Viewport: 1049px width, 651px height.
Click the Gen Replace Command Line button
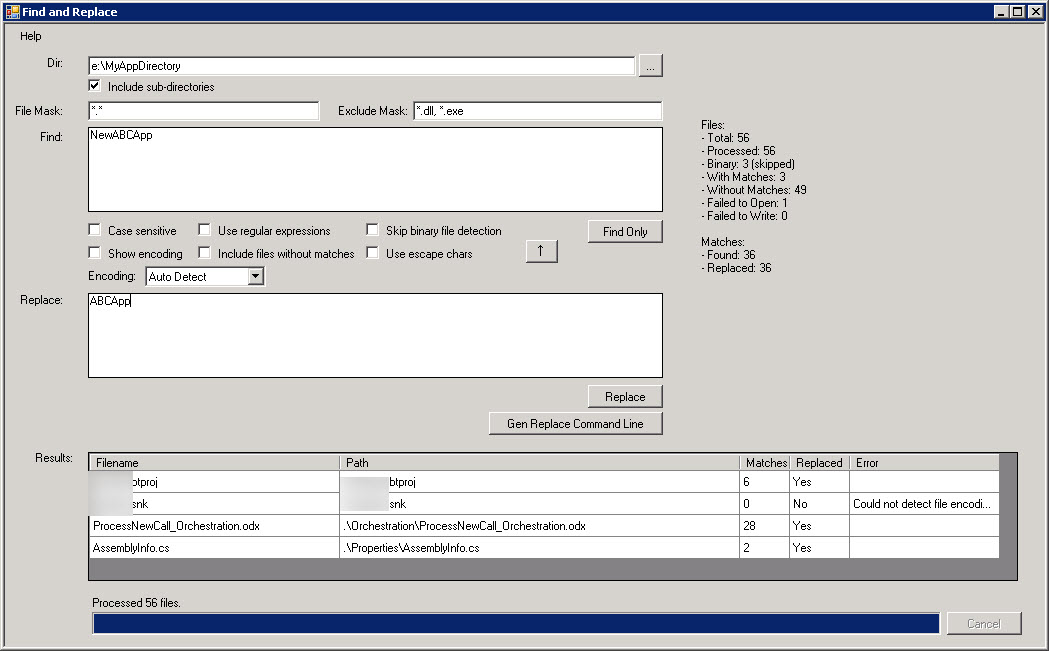click(575, 423)
